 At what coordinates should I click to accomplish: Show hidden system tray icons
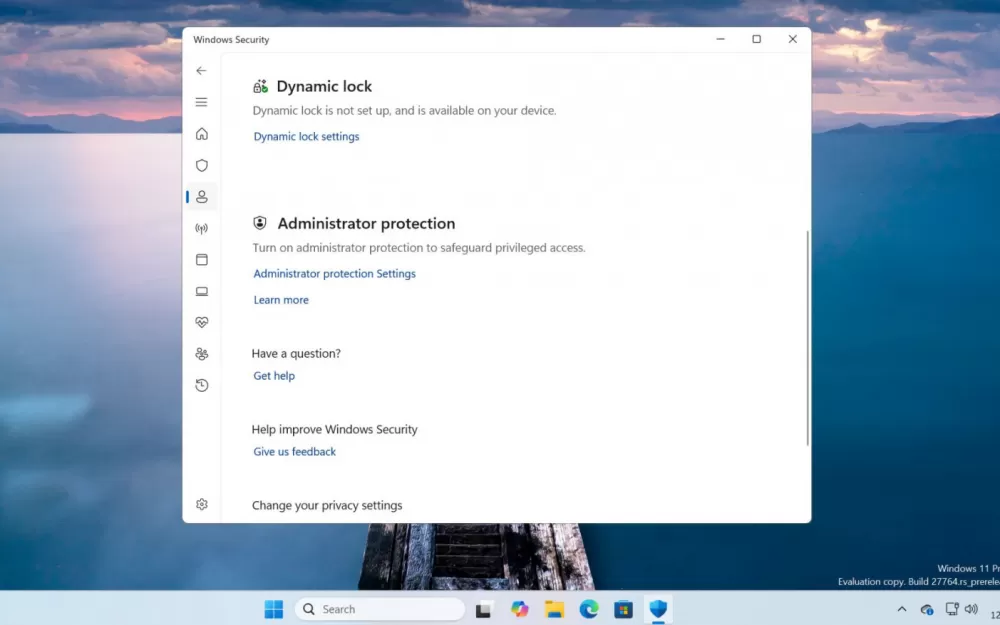click(x=902, y=609)
